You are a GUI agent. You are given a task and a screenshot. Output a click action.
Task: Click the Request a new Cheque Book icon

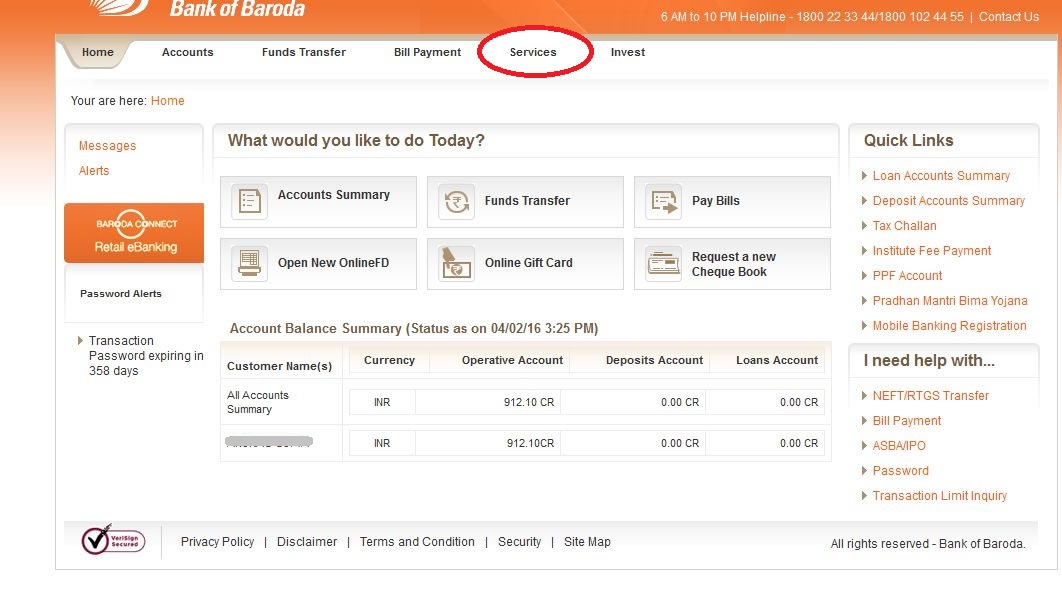[664, 264]
